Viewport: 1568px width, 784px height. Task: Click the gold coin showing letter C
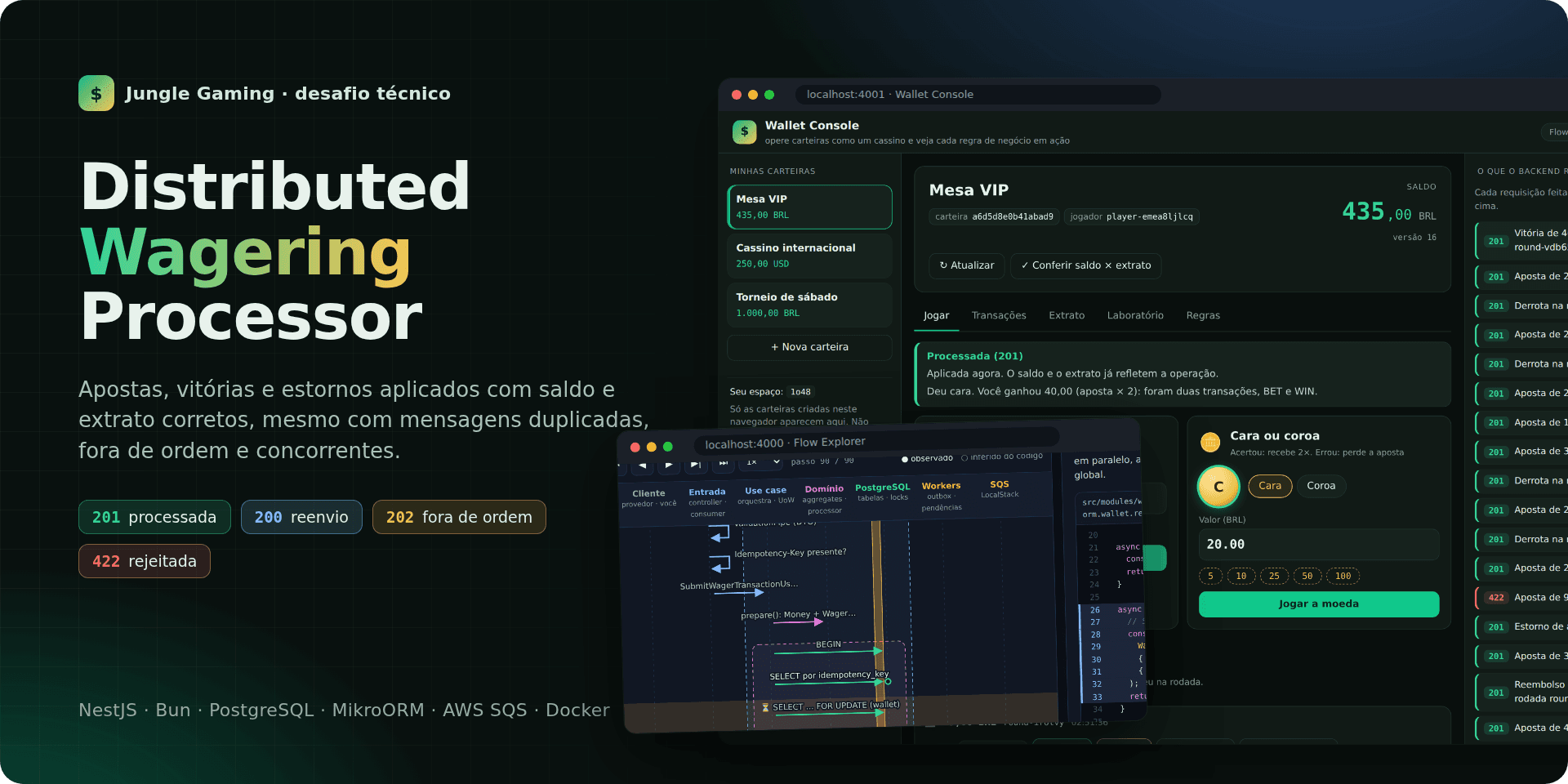[1218, 487]
